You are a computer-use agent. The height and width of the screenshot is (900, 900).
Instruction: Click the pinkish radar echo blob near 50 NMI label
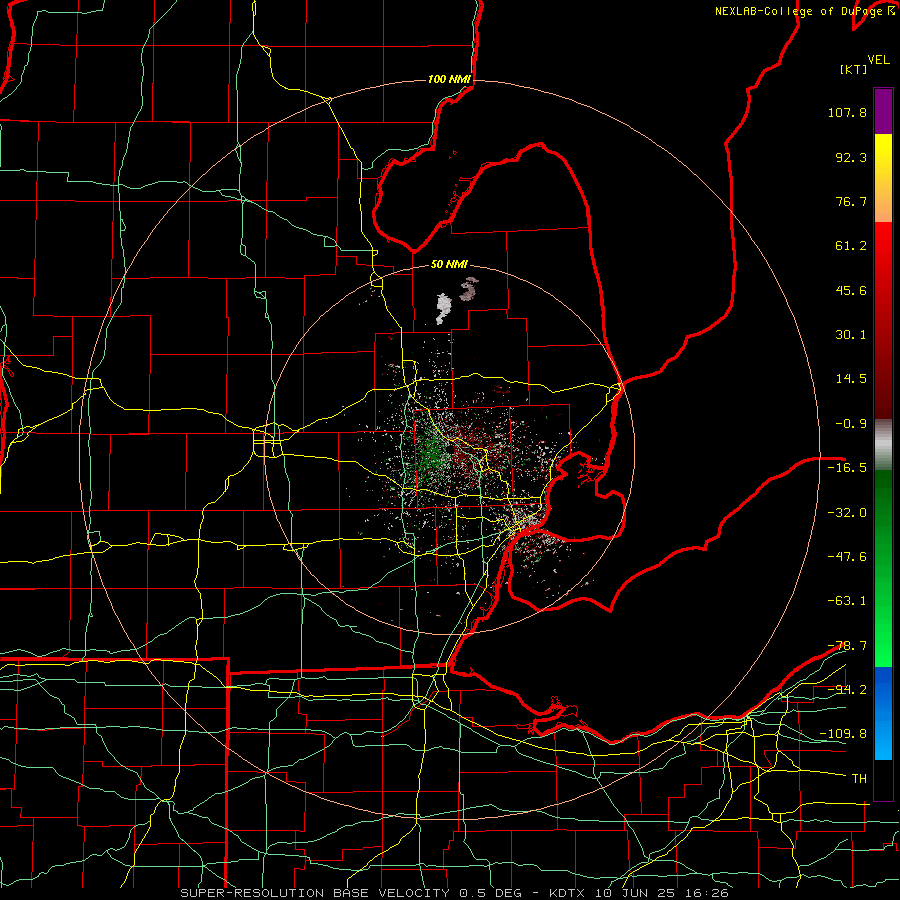point(469,289)
